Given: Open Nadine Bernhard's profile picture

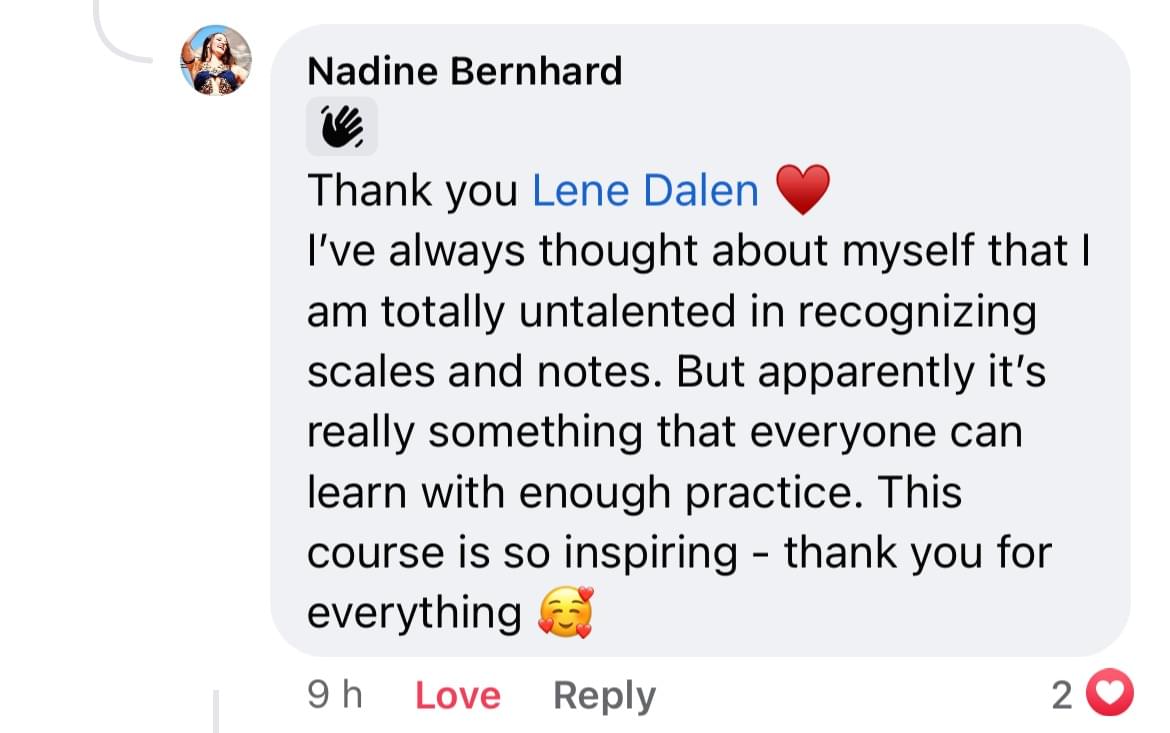Looking at the screenshot, I should 216,60.
